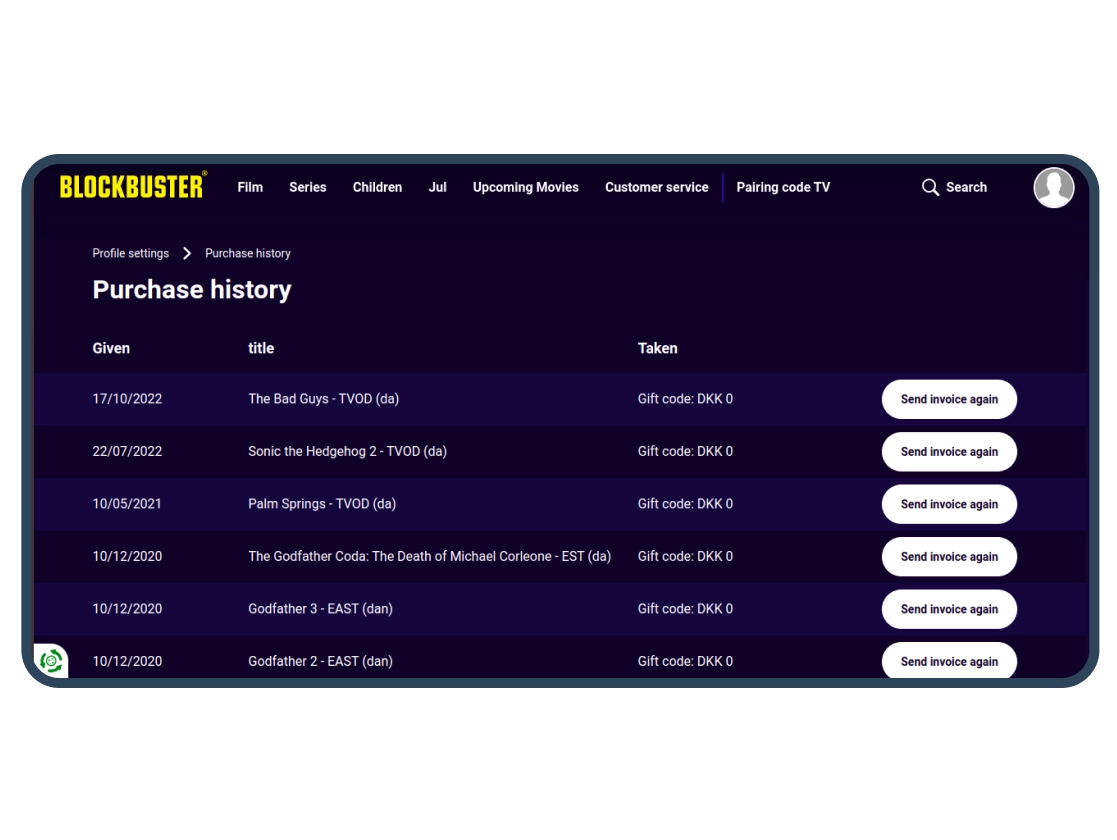This screenshot has width=1117, height=840.
Task: Resend invoice for Godfather 3
Action: click(x=949, y=609)
